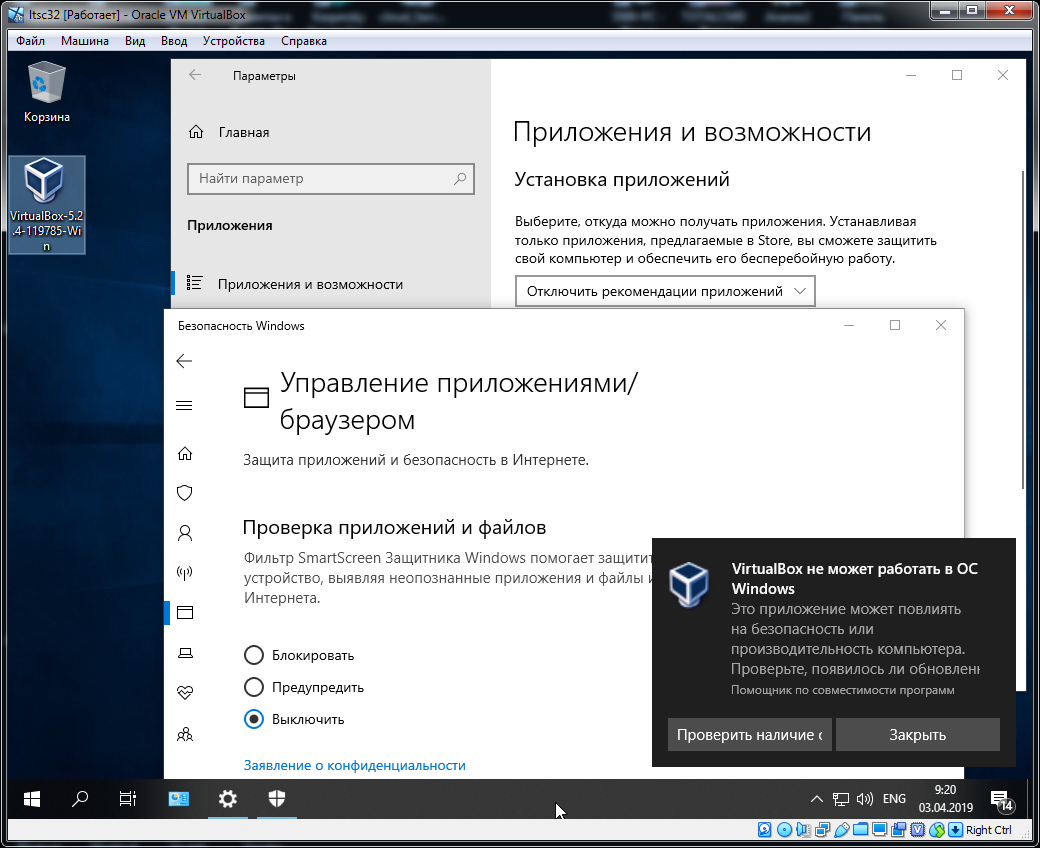1040x848 pixels.
Task: Click the clock showing 9:20 03.04.2019
Action: click(945, 799)
